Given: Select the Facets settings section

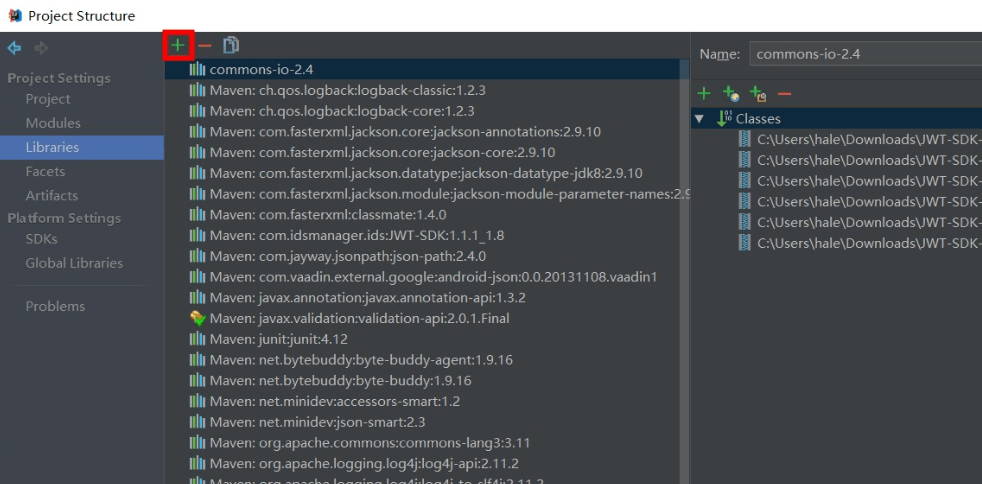Looking at the screenshot, I should click(x=46, y=171).
